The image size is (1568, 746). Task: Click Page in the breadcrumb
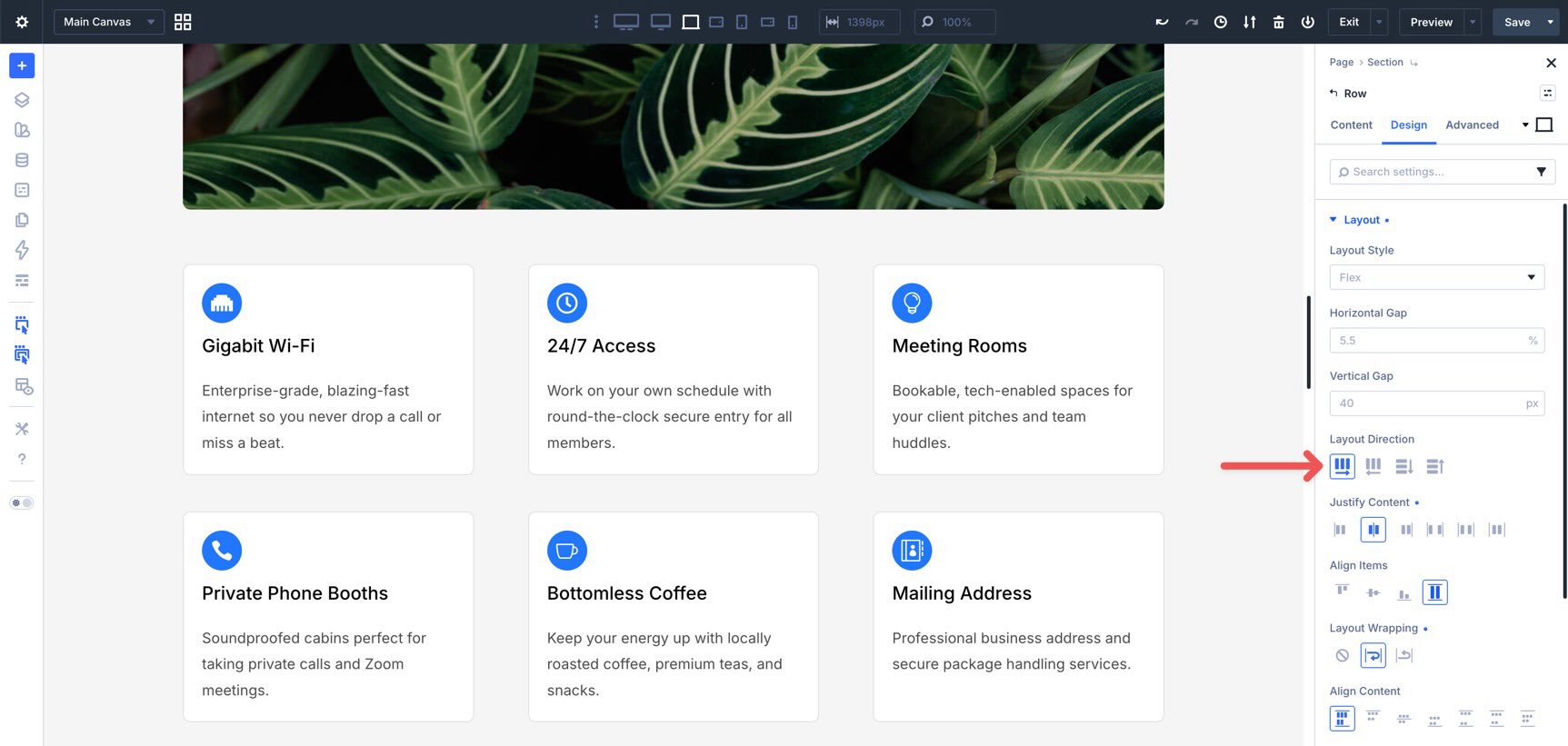1342,63
